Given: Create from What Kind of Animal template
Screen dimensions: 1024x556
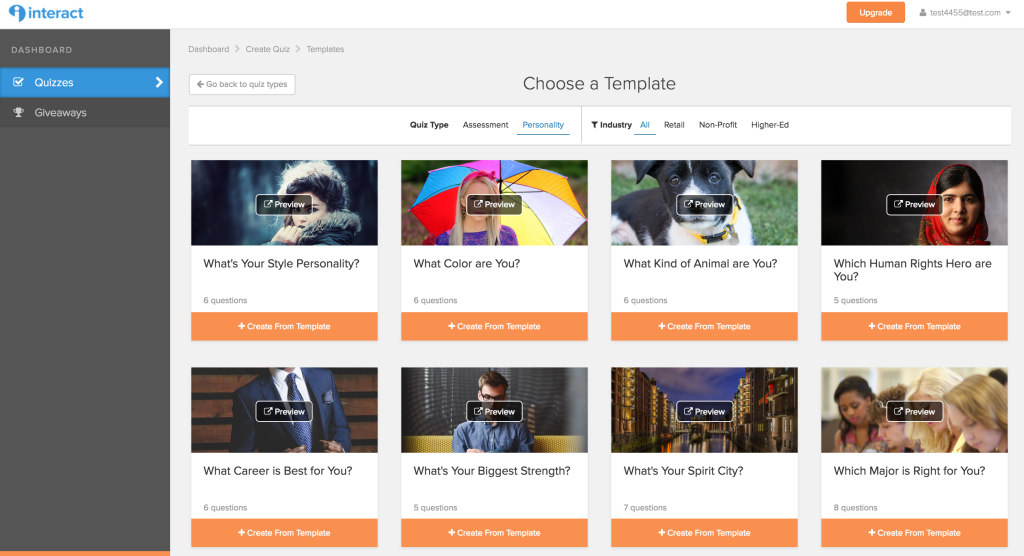Looking at the screenshot, I should 704,326.
